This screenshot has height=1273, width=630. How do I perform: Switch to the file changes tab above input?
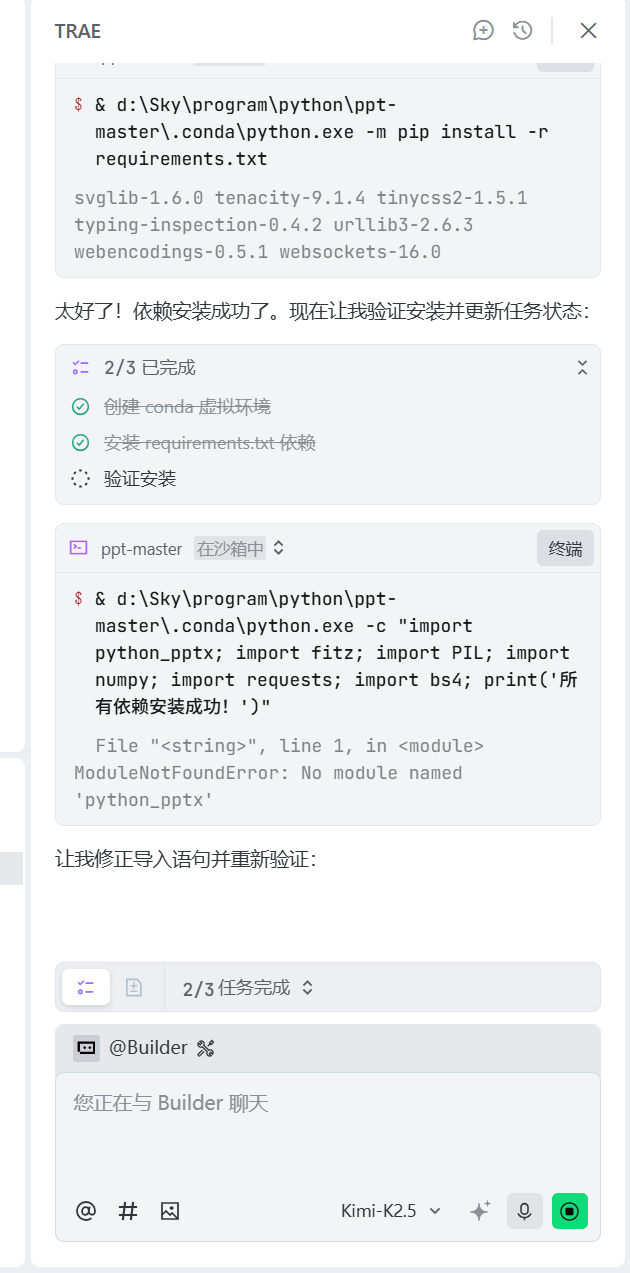pyautogui.click(x=134, y=988)
